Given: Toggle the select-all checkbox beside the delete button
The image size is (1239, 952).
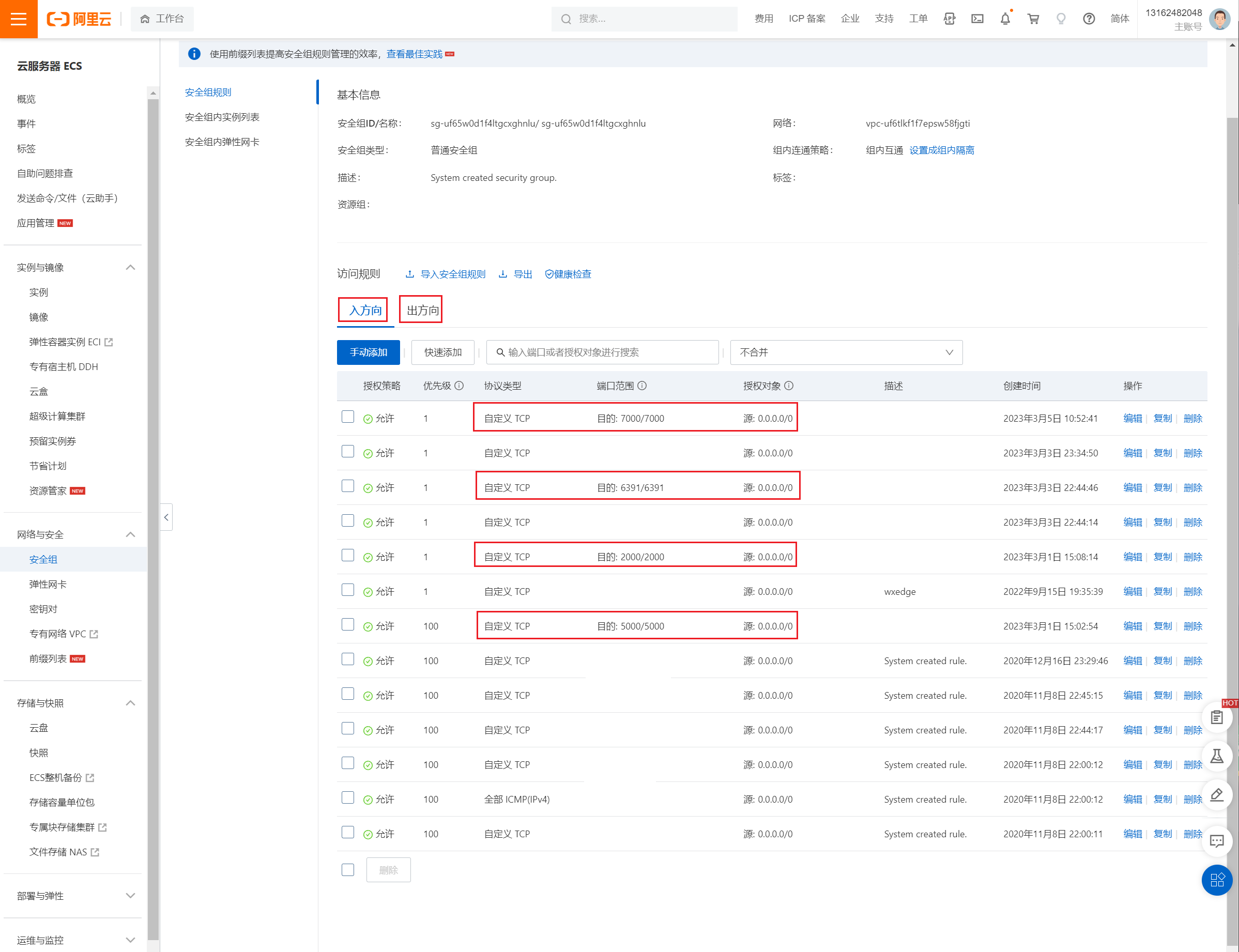Looking at the screenshot, I should [348, 870].
